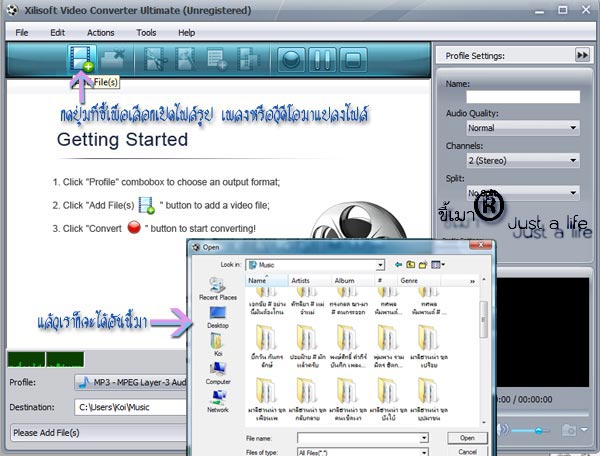Click the Name field in Profile Settings
600x456 pixels.
(x=523, y=97)
